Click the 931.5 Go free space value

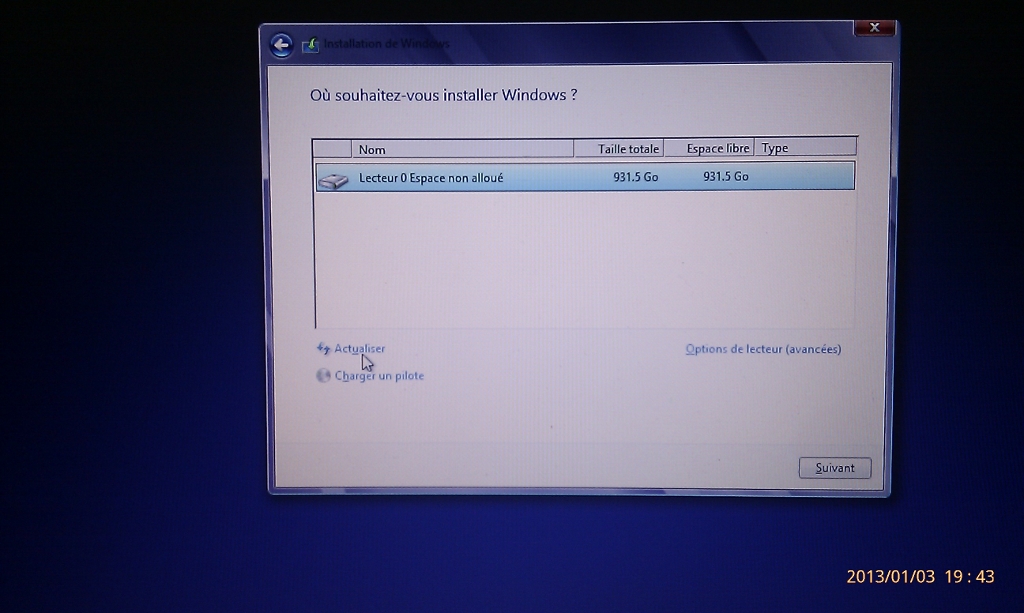[x=726, y=176]
